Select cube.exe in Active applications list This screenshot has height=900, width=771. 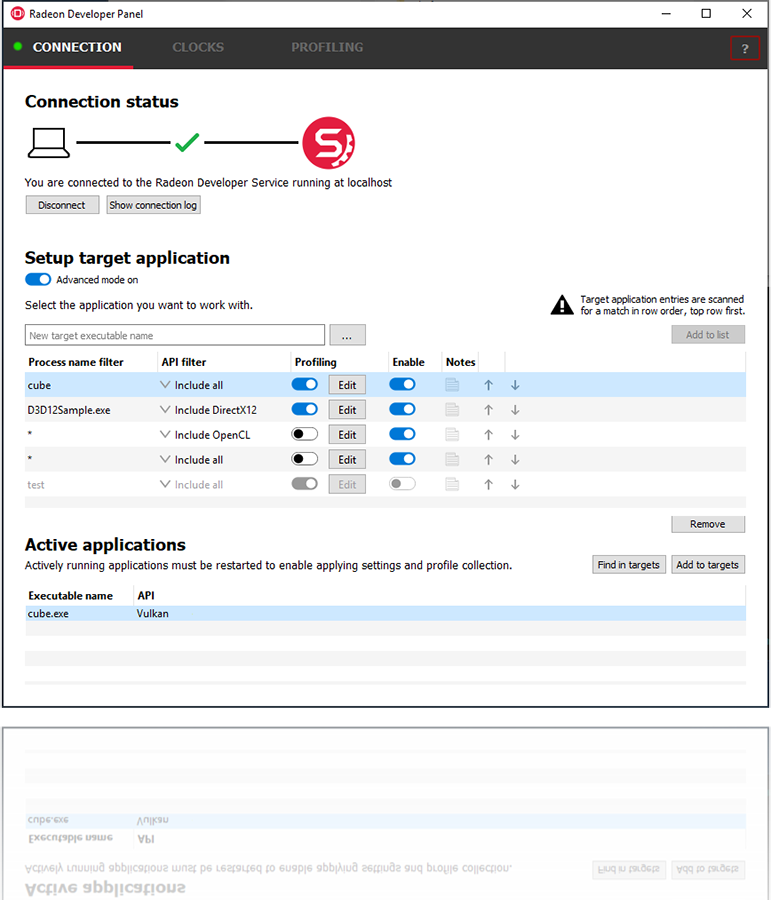coord(48,613)
